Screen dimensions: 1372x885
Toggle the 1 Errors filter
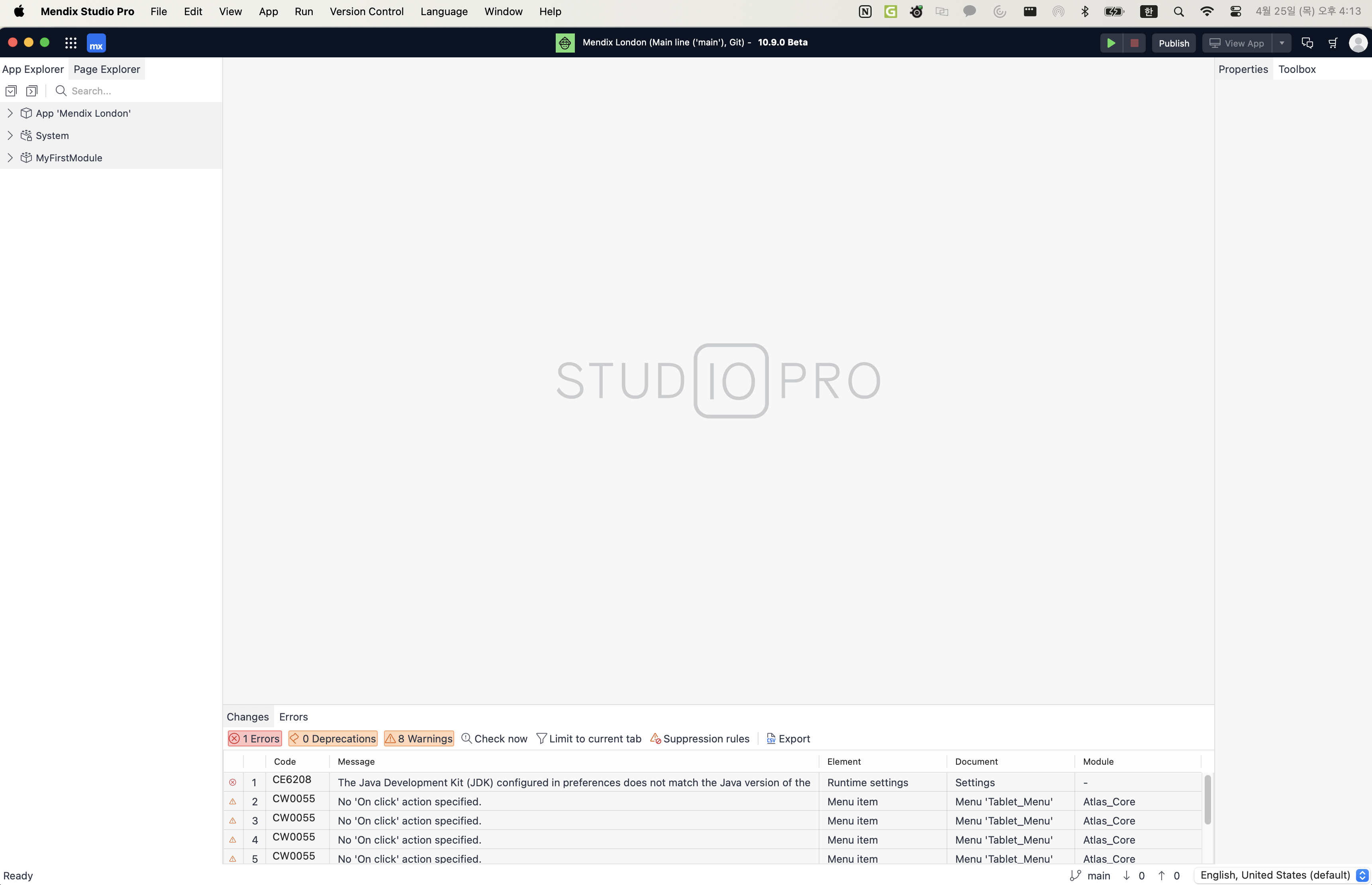255,738
